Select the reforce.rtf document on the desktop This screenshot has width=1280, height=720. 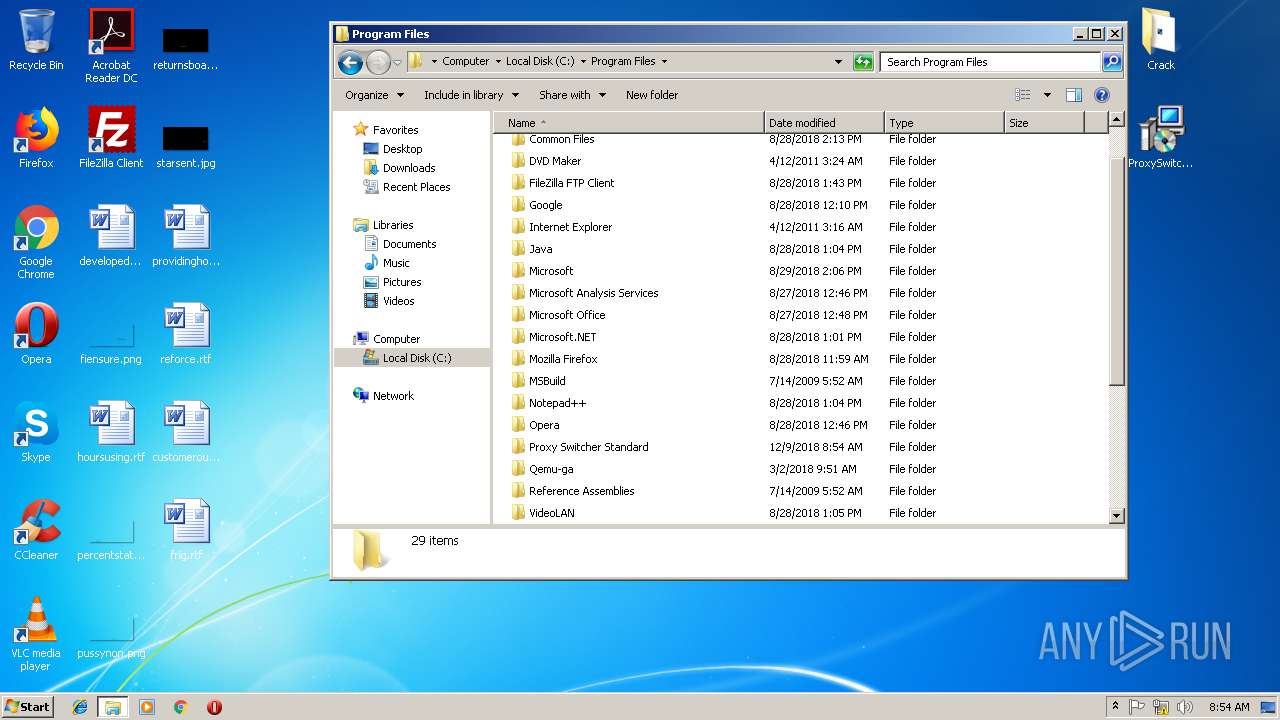click(x=186, y=334)
